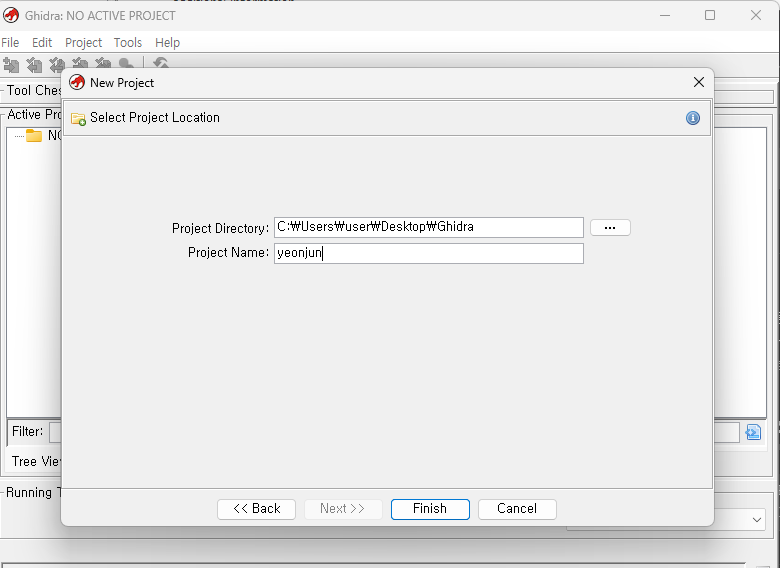
Task: Click the Ghidra dragon icon in New Project title
Action: point(77,82)
